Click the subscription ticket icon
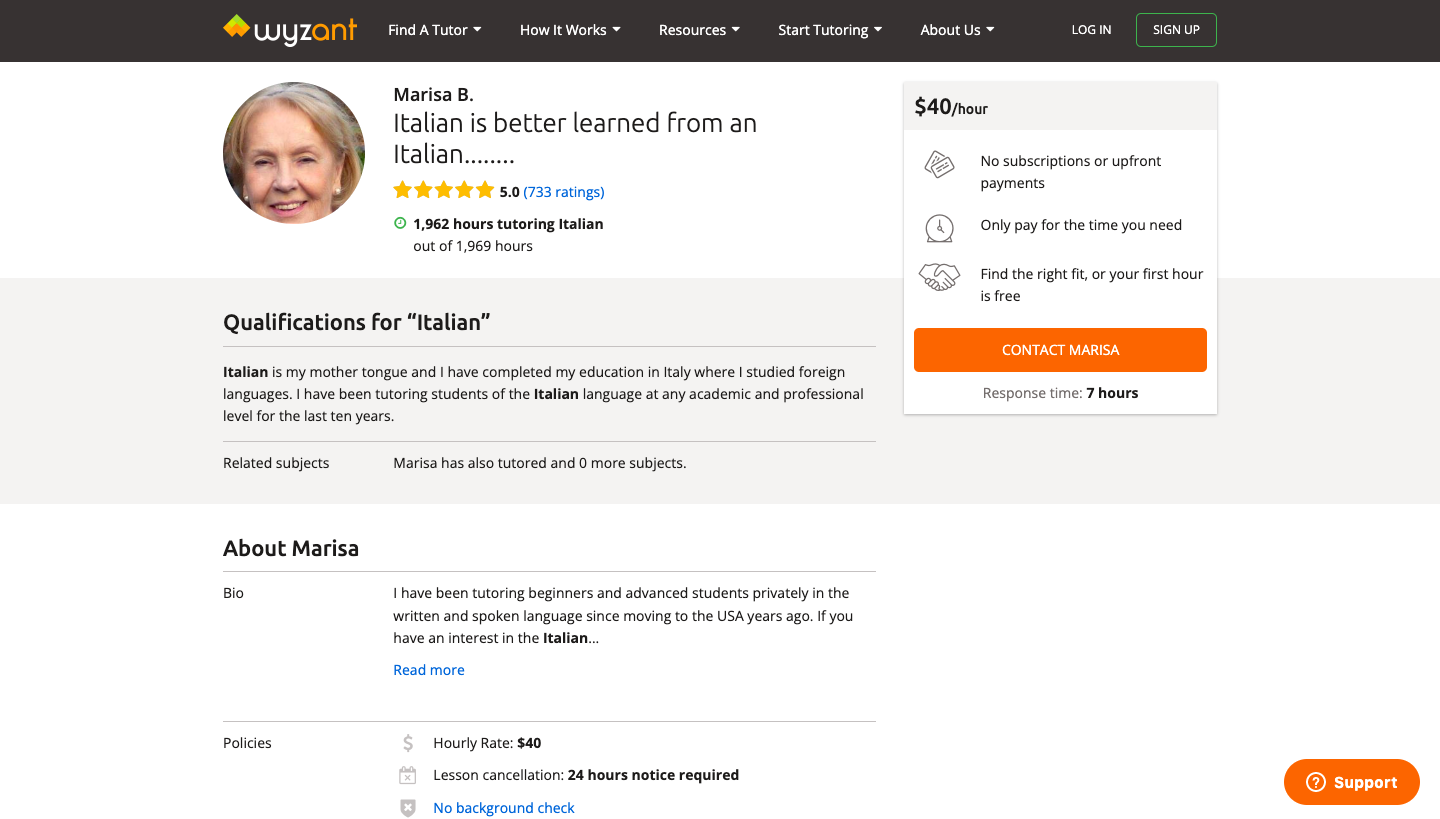The width and height of the screenshot is (1440, 819). point(939,164)
